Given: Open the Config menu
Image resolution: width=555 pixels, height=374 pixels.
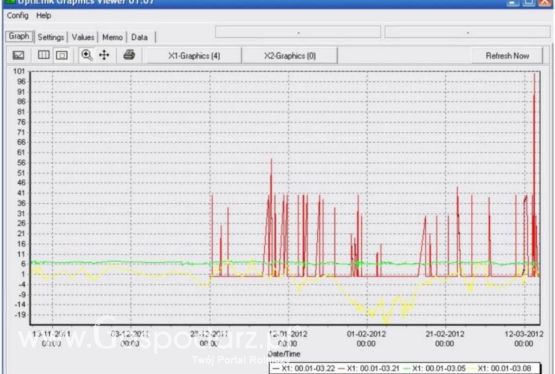Looking at the screenshot, I should (18, 16).
